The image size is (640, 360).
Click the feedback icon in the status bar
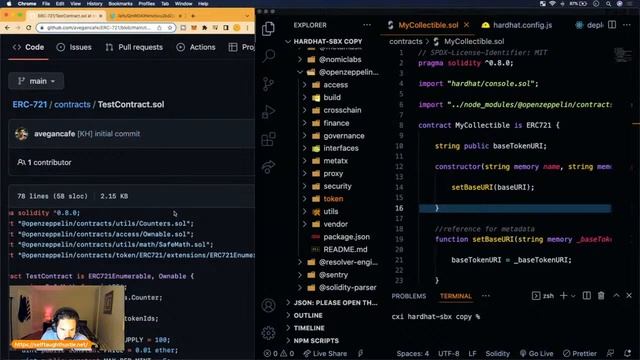610,353
